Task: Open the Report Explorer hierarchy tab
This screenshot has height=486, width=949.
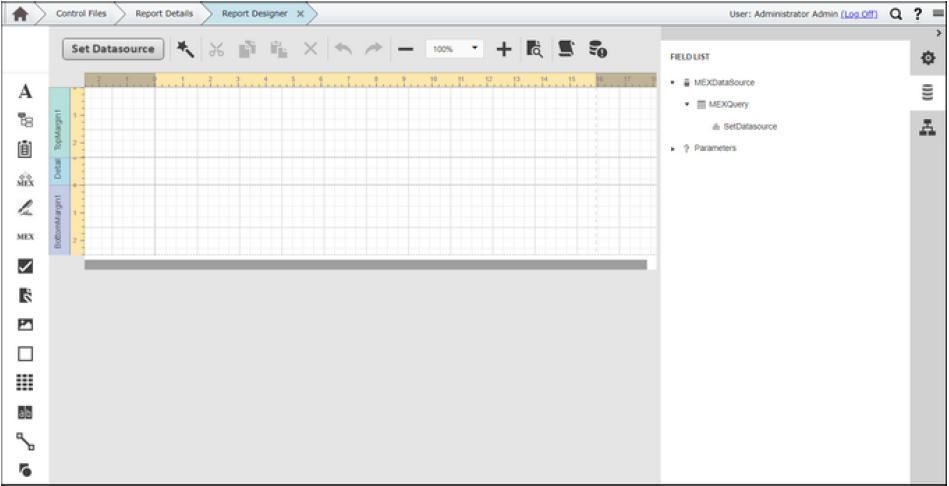Action: coord(927,128)
